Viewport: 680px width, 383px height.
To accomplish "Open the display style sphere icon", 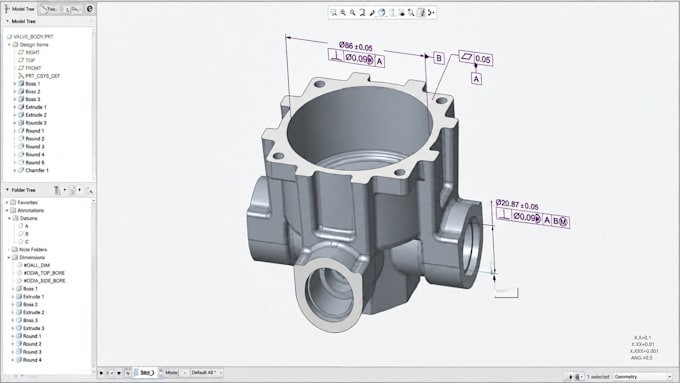I will [x=382, y=13].
